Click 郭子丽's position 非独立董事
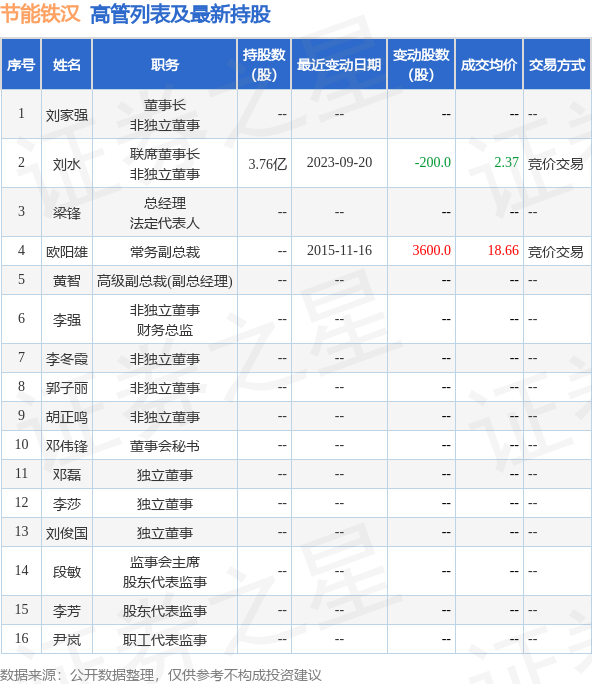The height and width of the screenshot is (684, 592). [164, 387]
